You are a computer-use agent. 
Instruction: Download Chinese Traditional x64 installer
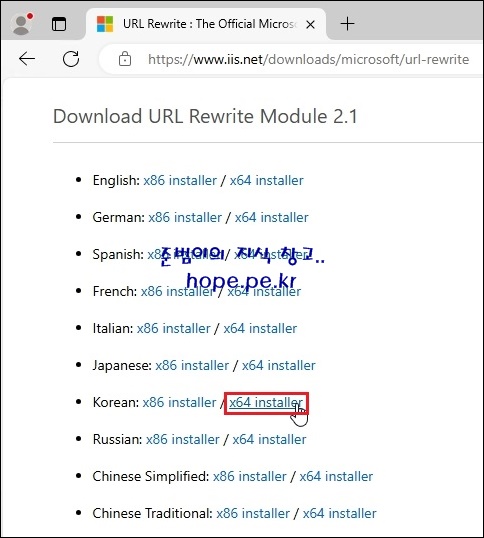(x=340, y=514)
